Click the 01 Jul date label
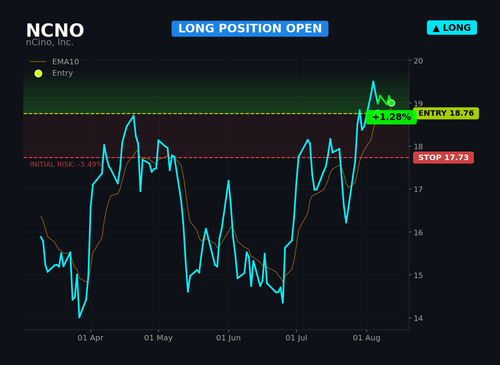This screenshot has width=500, height=365. [x=296, y=338]
